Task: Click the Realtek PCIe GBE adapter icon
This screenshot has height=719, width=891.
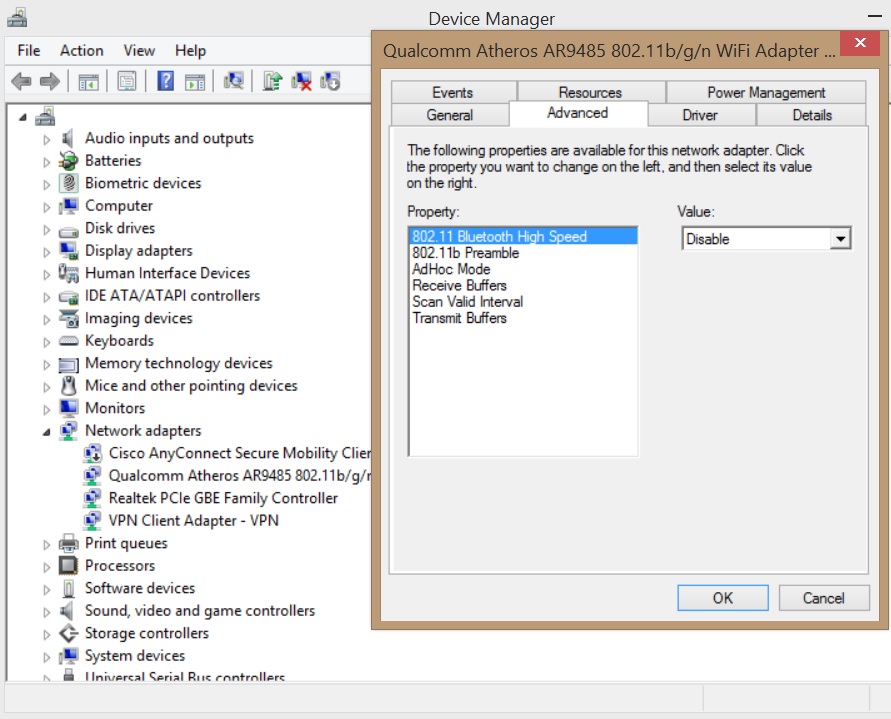Action: (92, 498)
